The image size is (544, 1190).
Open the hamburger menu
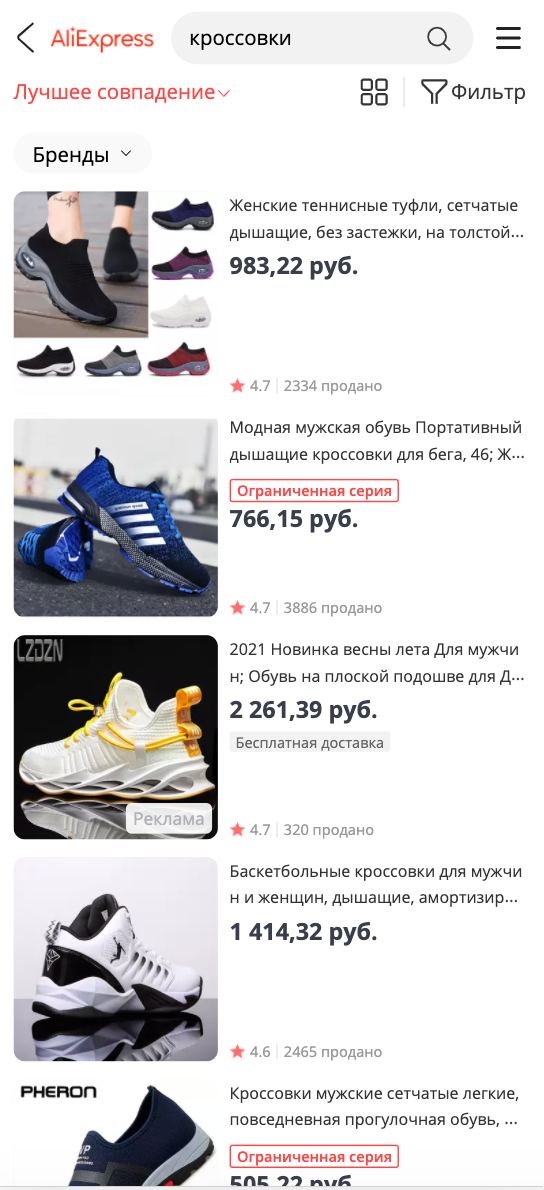pos(508,38)
